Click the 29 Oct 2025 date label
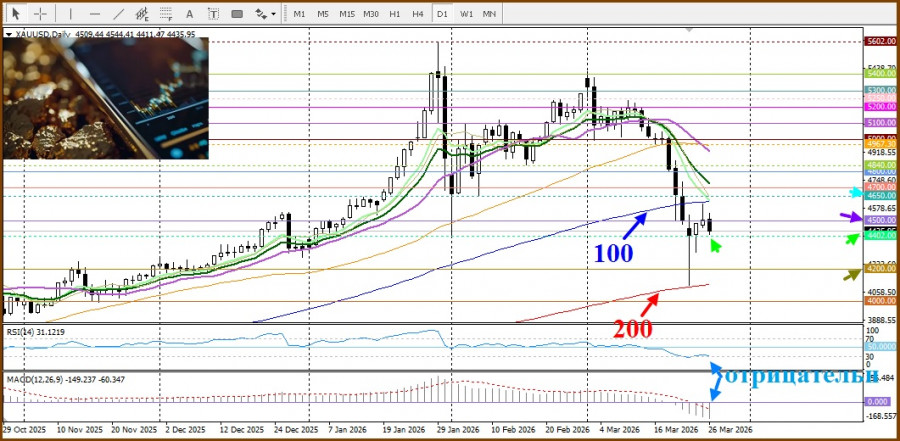Screen dimensions: 900x441 click(x=22, y=430)
